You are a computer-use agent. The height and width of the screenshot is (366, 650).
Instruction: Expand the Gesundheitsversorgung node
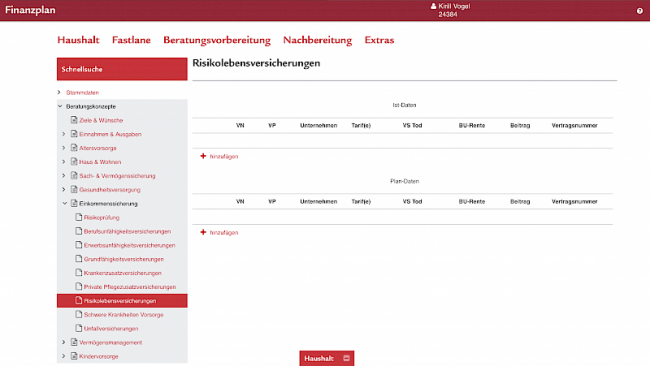tap(64, 189)
